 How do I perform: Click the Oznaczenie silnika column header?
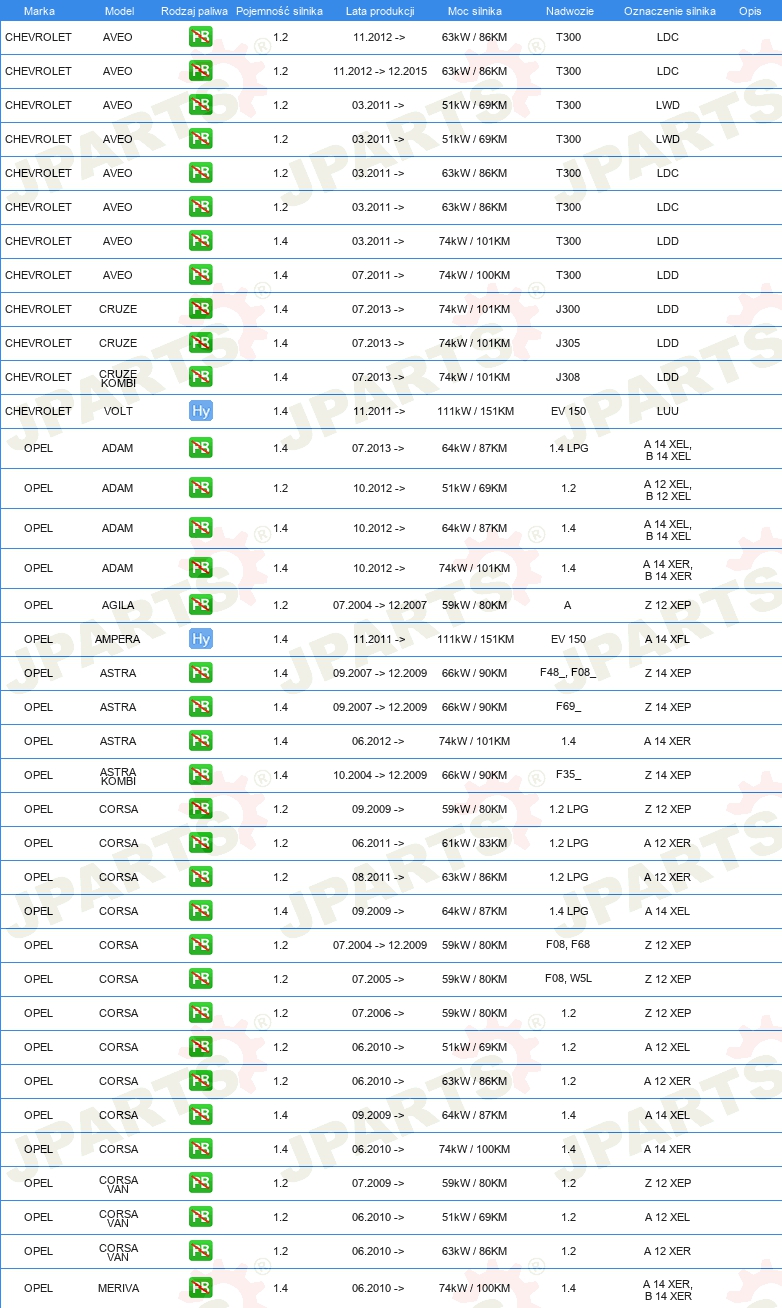coord(670,11)
